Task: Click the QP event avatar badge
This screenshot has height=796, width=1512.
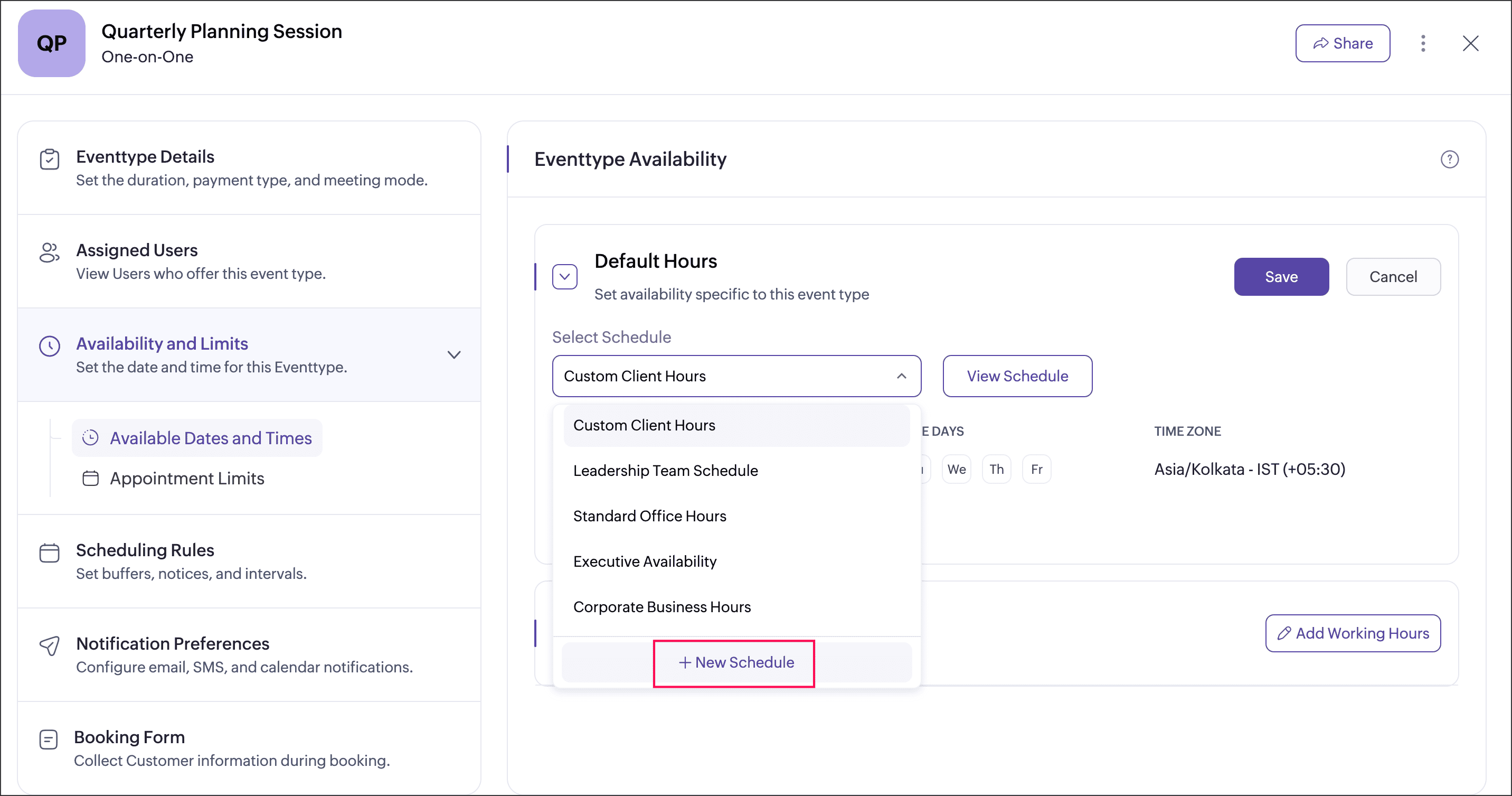Action: pos(52,43)
